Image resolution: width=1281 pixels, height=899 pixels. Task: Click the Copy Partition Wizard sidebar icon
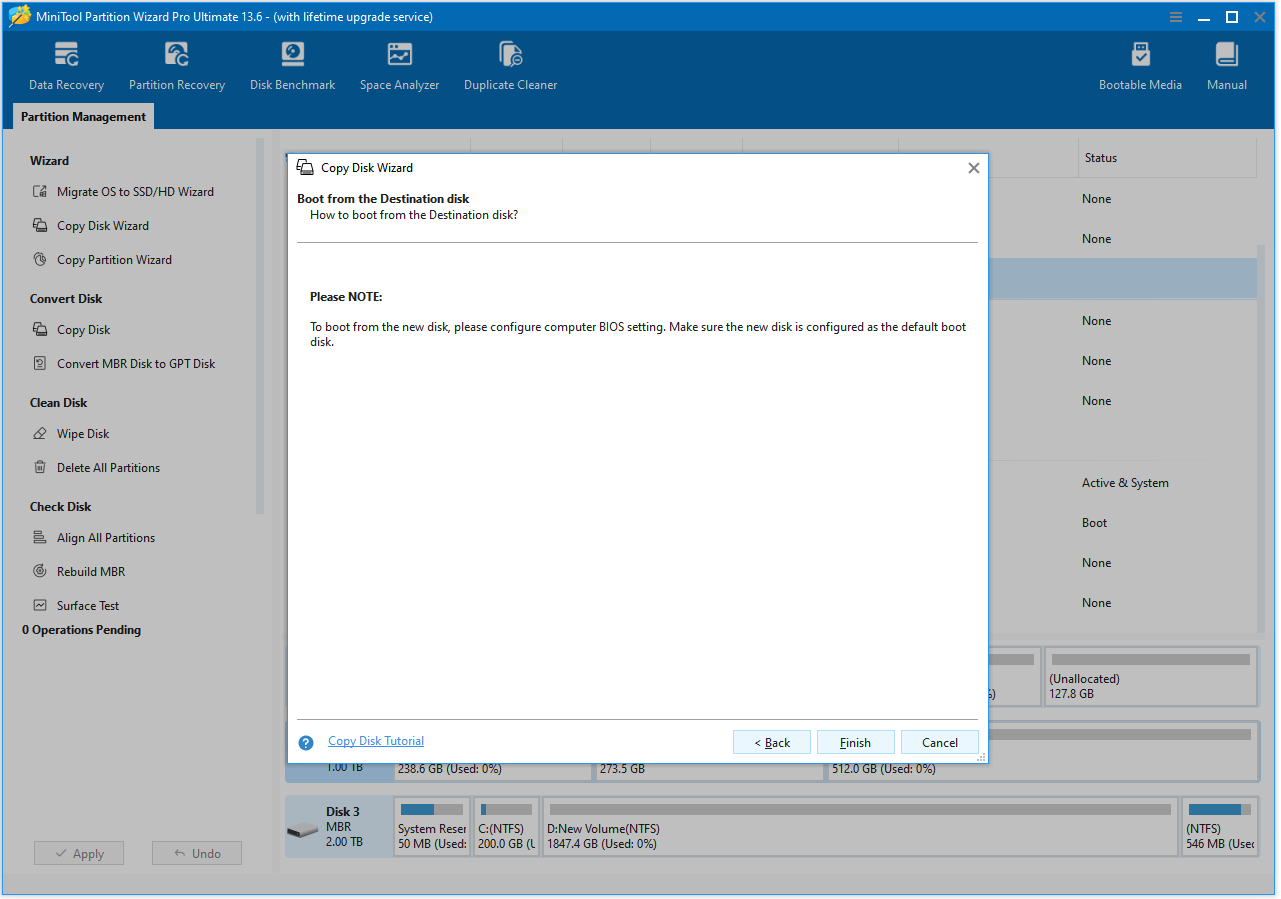40,260
